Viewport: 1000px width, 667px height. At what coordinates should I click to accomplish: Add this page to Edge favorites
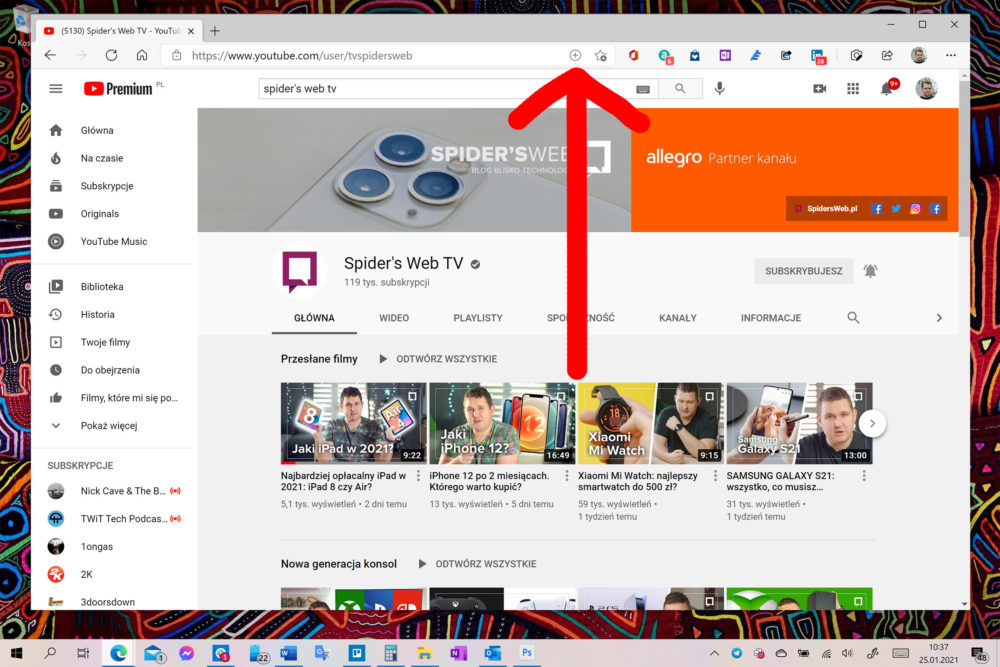point(601,55)
